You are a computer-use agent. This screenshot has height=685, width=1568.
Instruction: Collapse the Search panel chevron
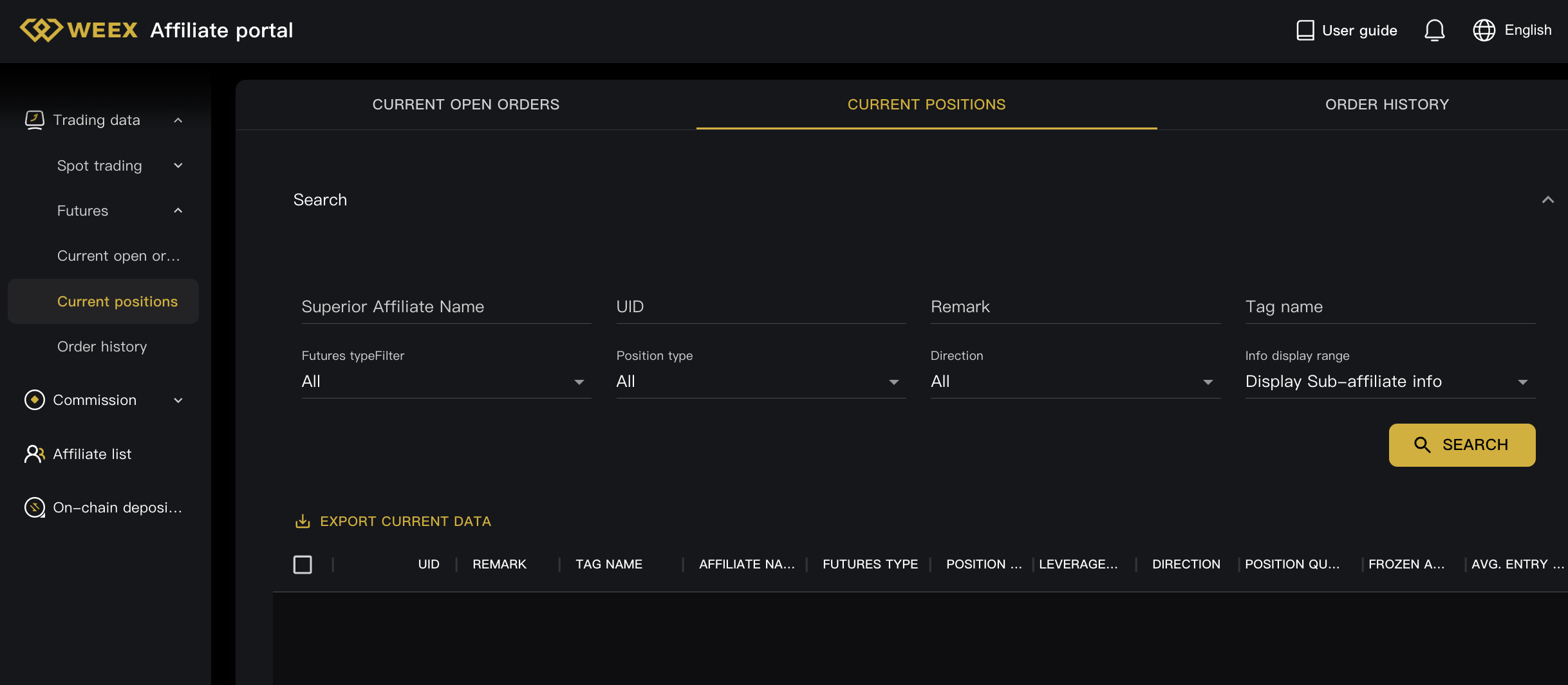point(1547,200)
